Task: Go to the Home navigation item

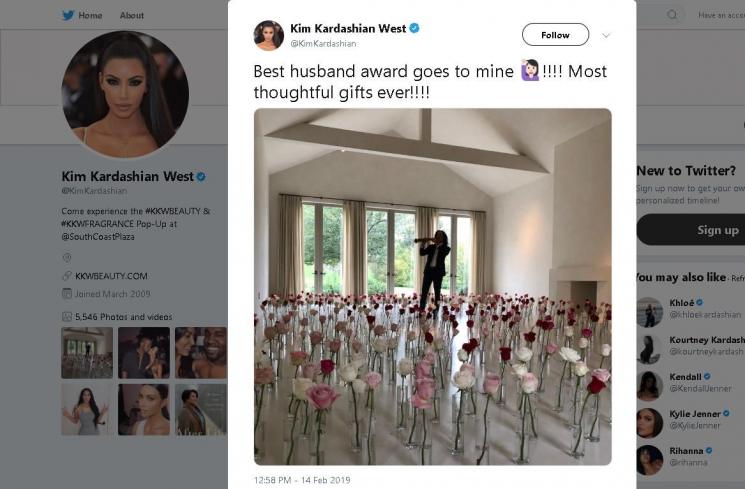Action: [90, 15]
